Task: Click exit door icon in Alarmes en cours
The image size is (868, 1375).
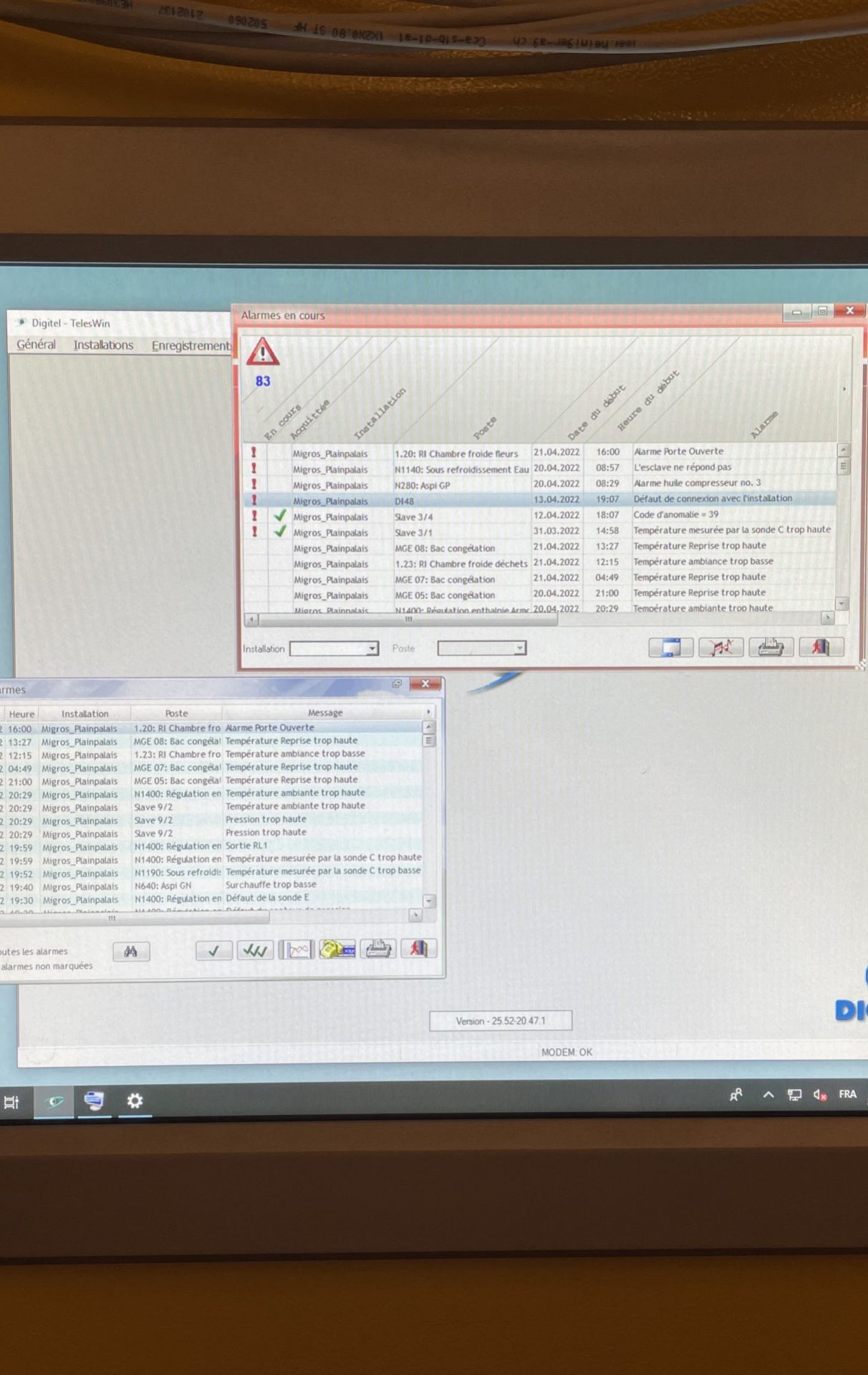Action: coord(821,647)
